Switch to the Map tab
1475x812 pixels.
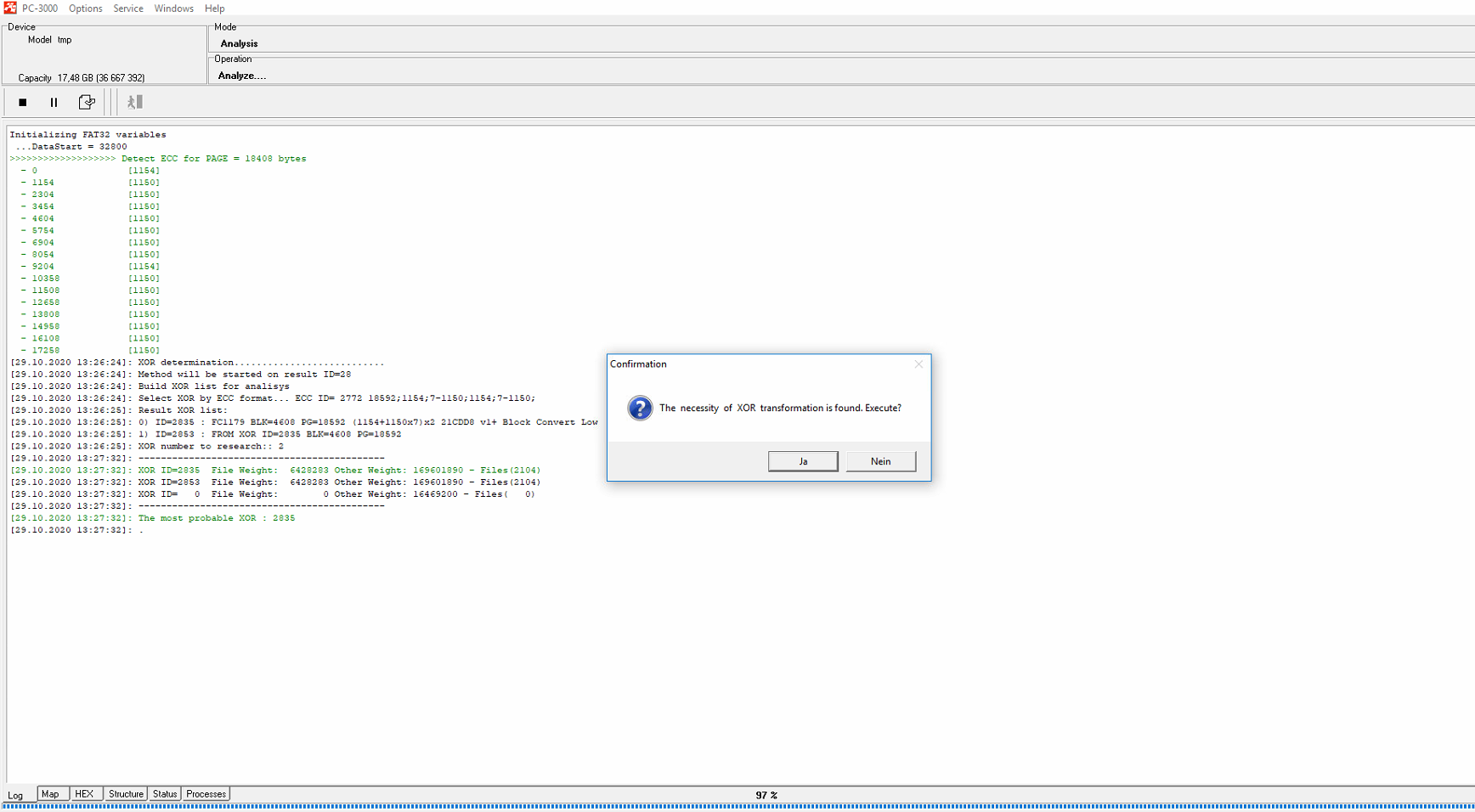click(x=50, y=794)
